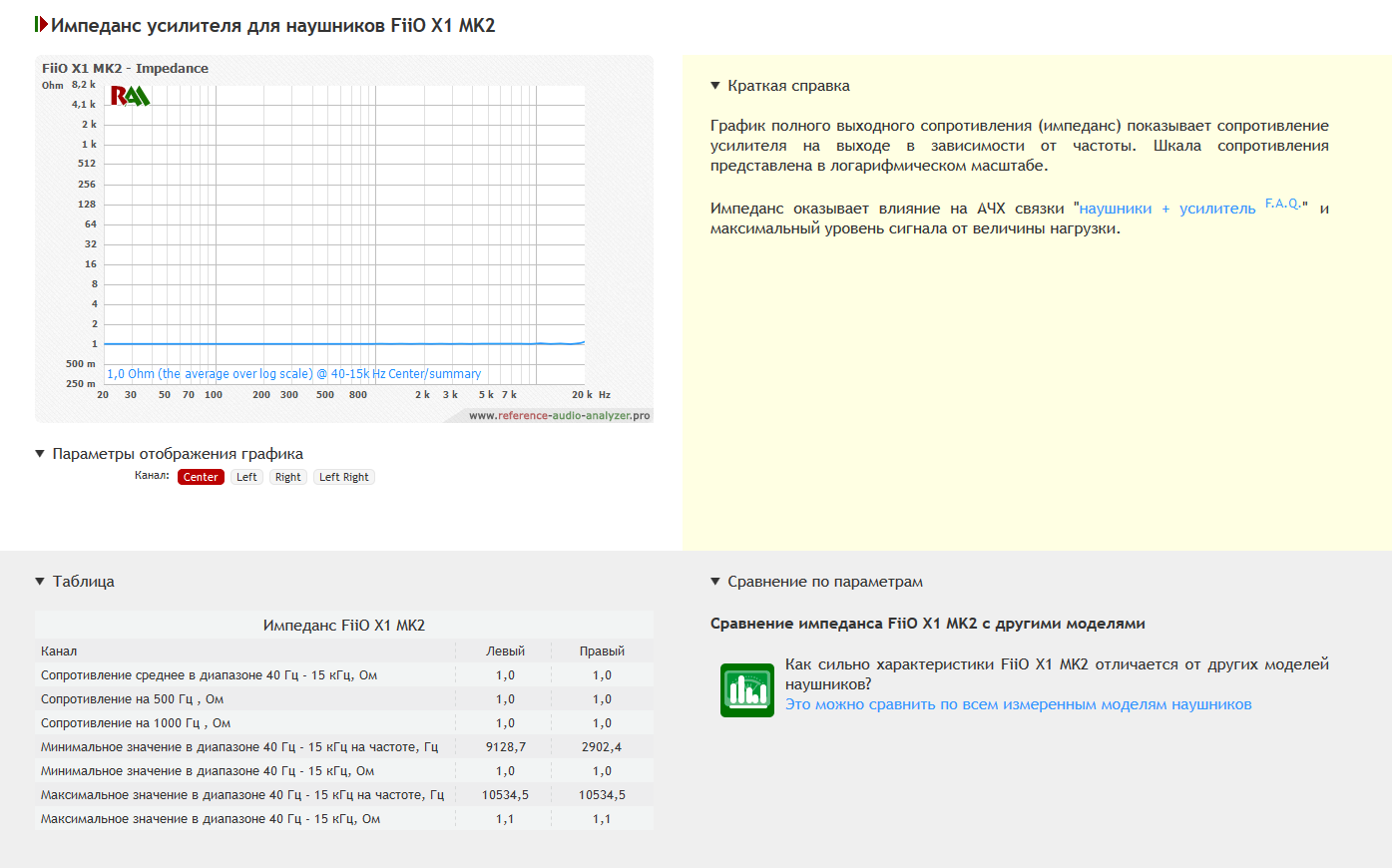Image resolution: width=1392 pixels, height=868 pixels.
Task: Collapse the Сравнение по параметрам section
Action: pos(715,582)
